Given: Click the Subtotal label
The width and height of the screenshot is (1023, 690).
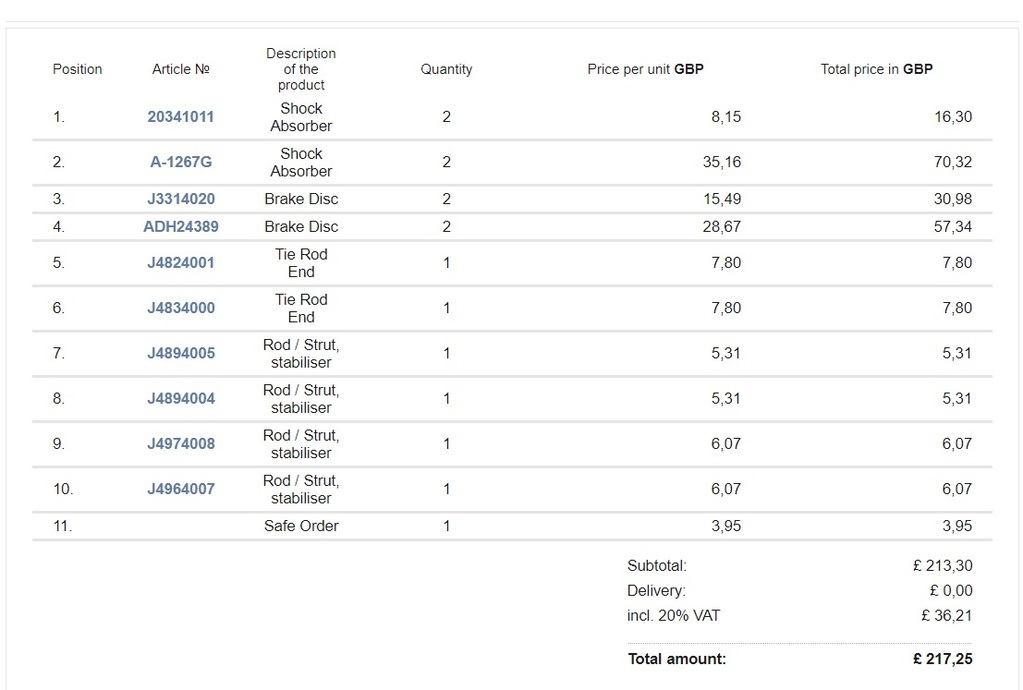Looking at the screenshot, I should [657, 565].
